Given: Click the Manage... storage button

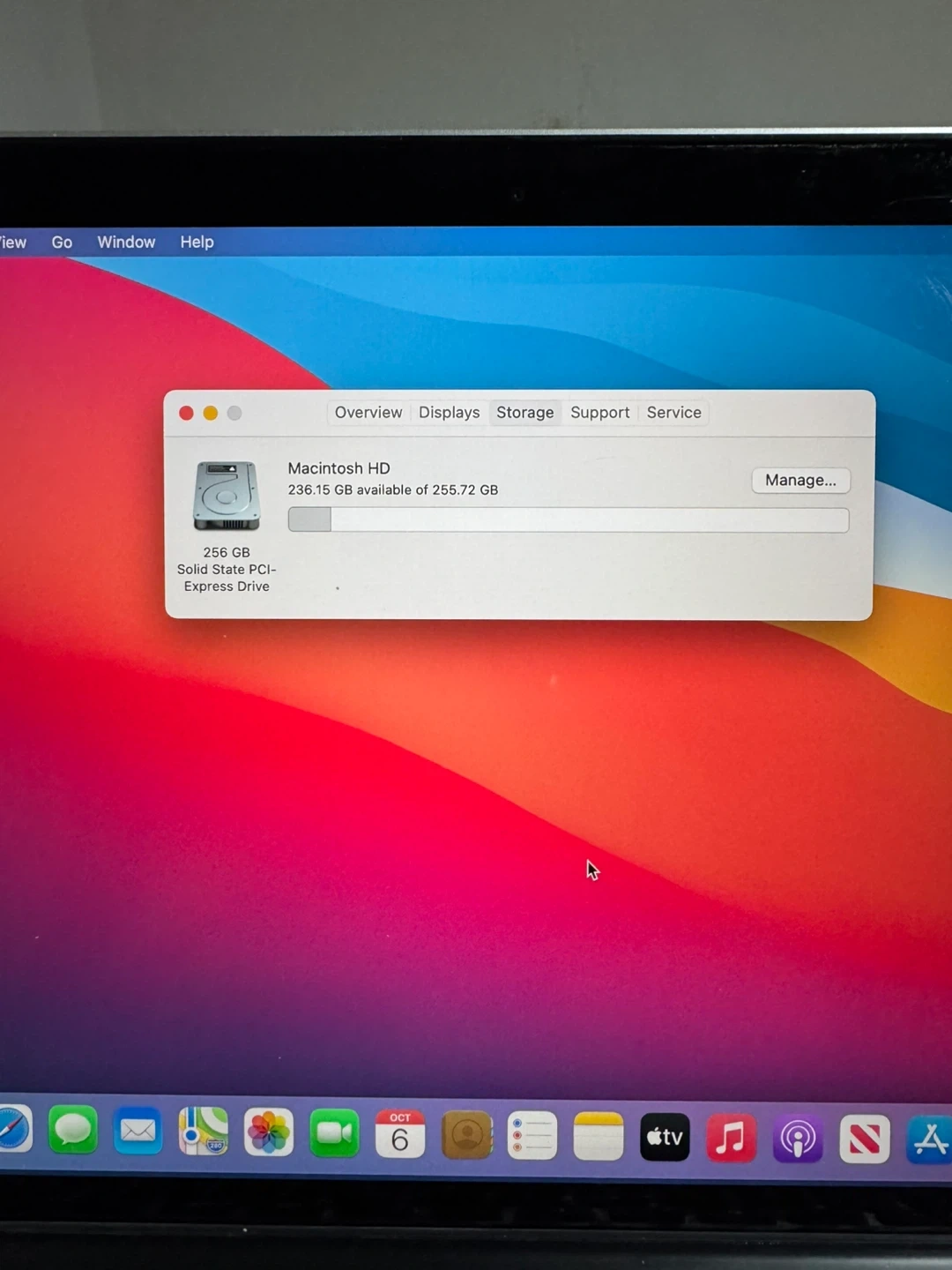Looking at the screenshot, I should click(x=800, y=481).
